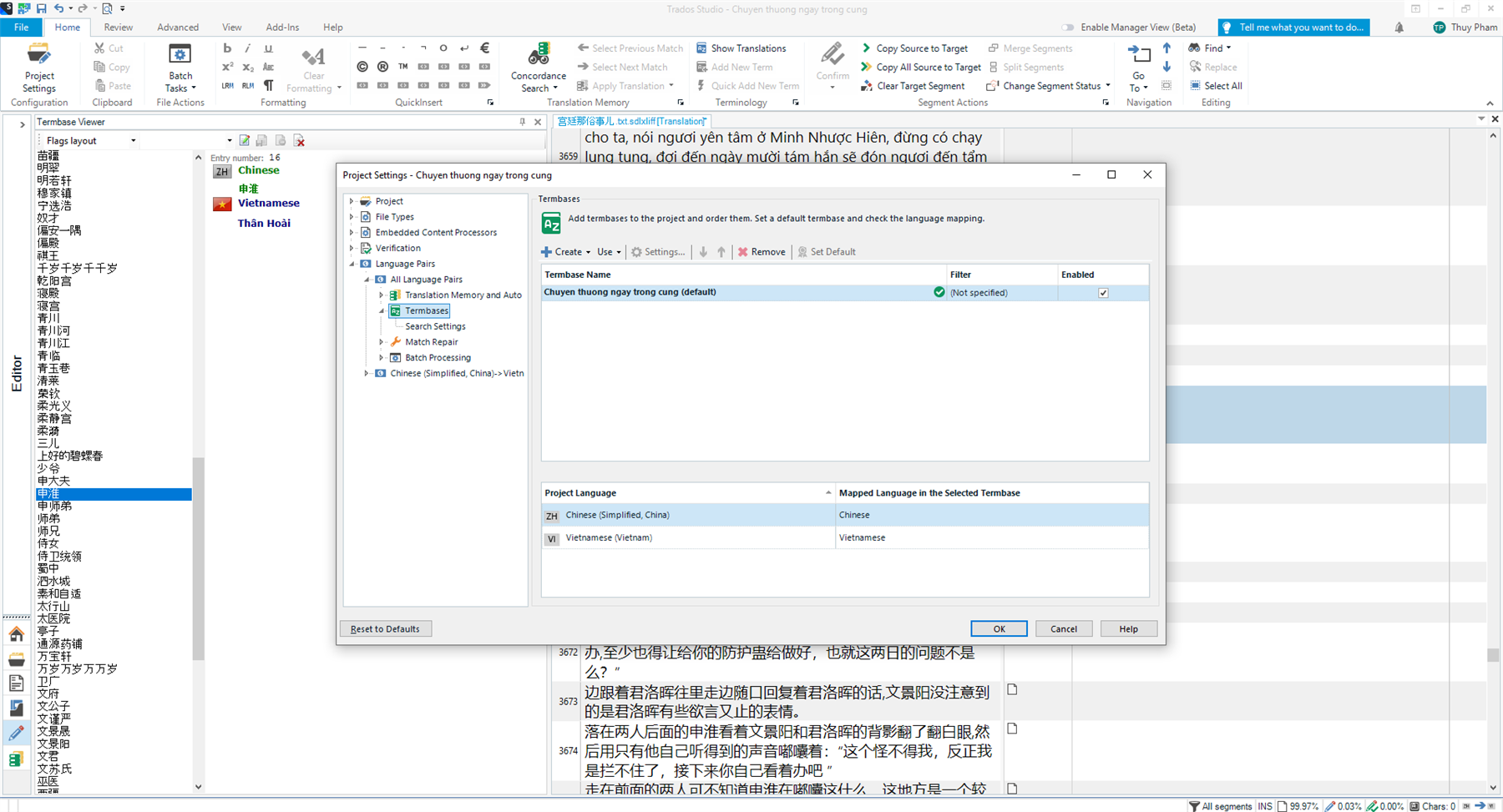Select term 申大夫 in the termbase list
This screenshot has height=812, width=1503.
point(54,481)
